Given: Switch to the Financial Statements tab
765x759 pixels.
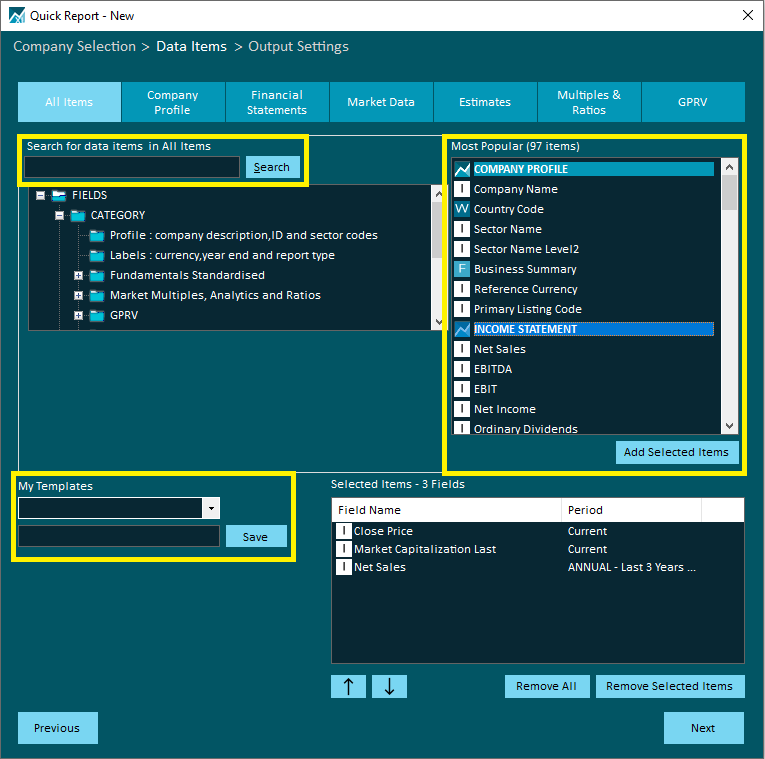Looking at the screenshot, I should pyautogui.click(x=277, y=102).
